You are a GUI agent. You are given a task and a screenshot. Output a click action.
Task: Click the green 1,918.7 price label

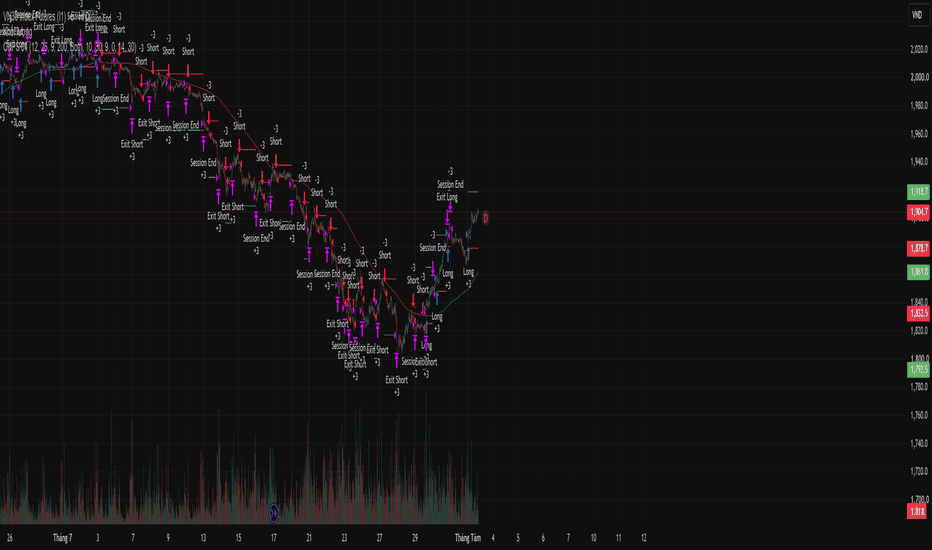(918, 192)
